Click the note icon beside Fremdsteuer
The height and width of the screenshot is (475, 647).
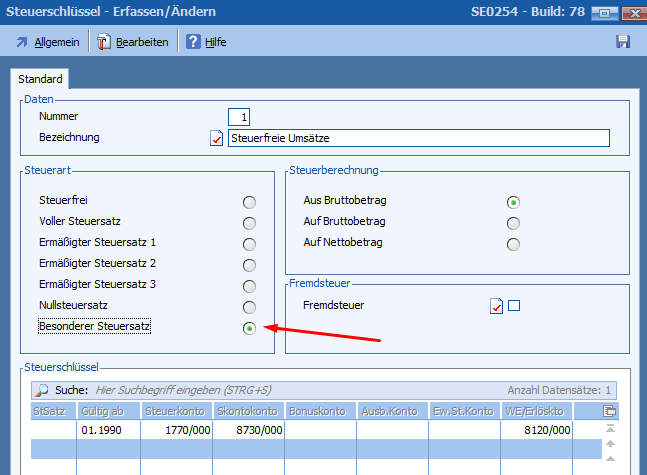[x=496, y=306]
